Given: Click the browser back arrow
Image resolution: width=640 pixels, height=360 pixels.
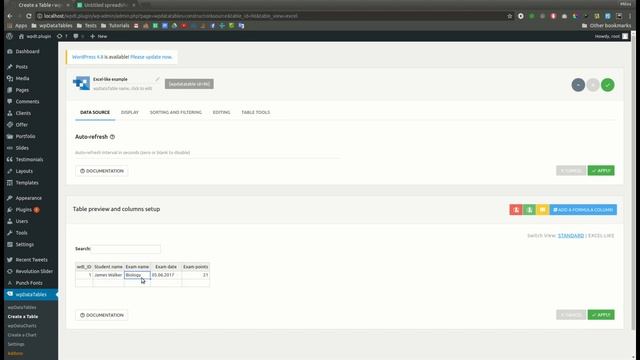Looking at the screenshot, I should click(10, 16).
